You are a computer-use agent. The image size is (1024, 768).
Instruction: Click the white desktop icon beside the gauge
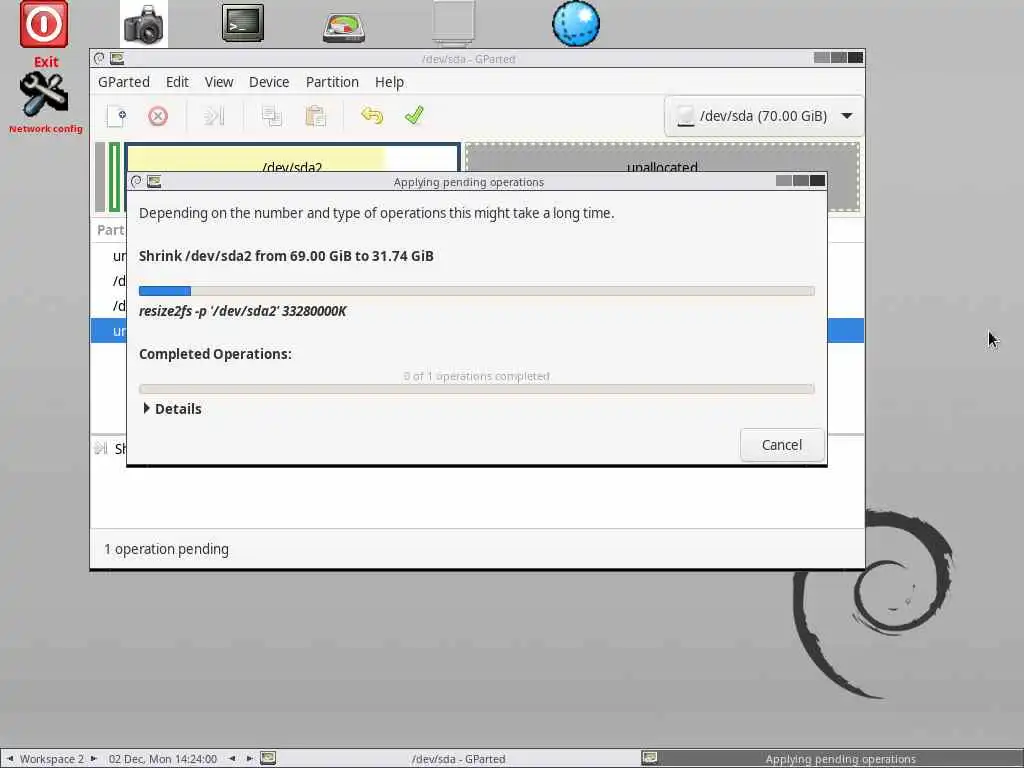pos(453,24)
